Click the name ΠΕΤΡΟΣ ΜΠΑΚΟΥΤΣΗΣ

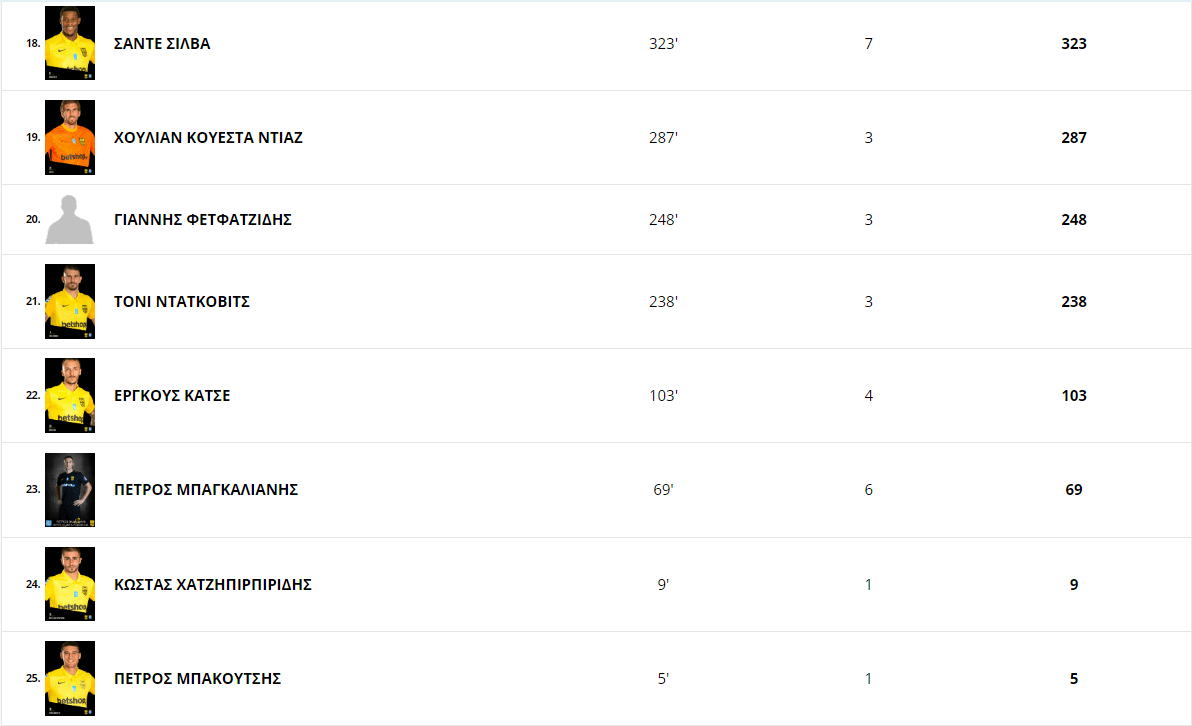click(198, 679)
